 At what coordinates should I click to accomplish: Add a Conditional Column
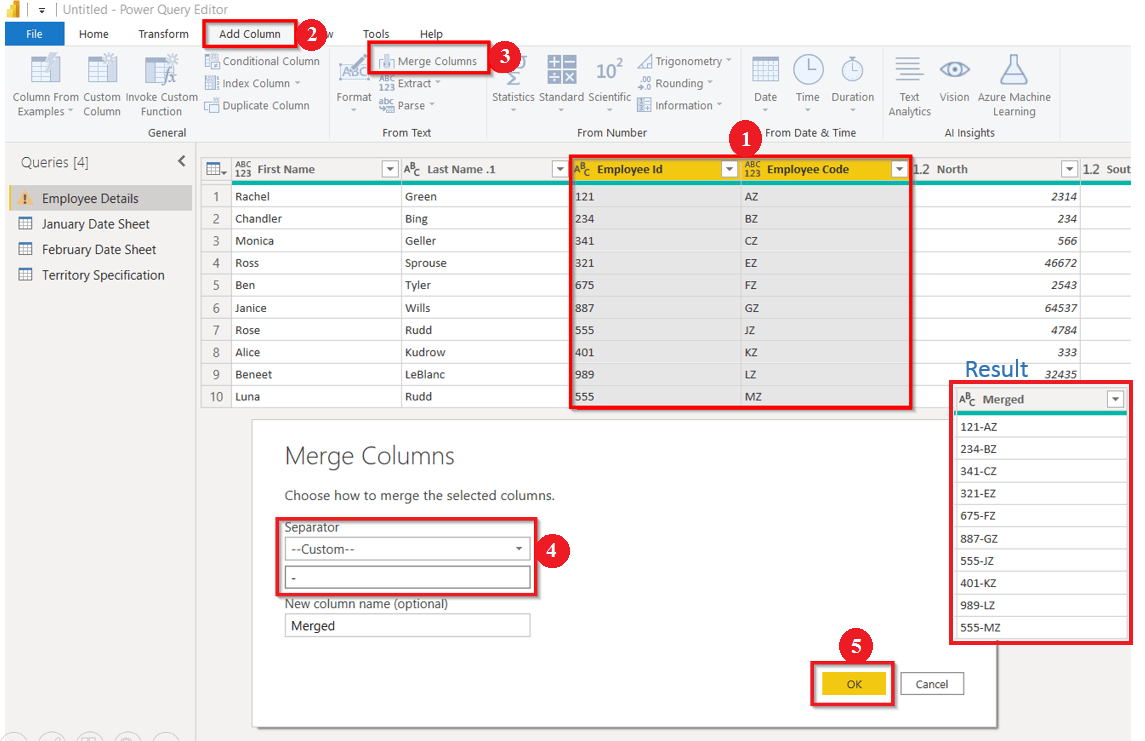[x=263, y=60]
